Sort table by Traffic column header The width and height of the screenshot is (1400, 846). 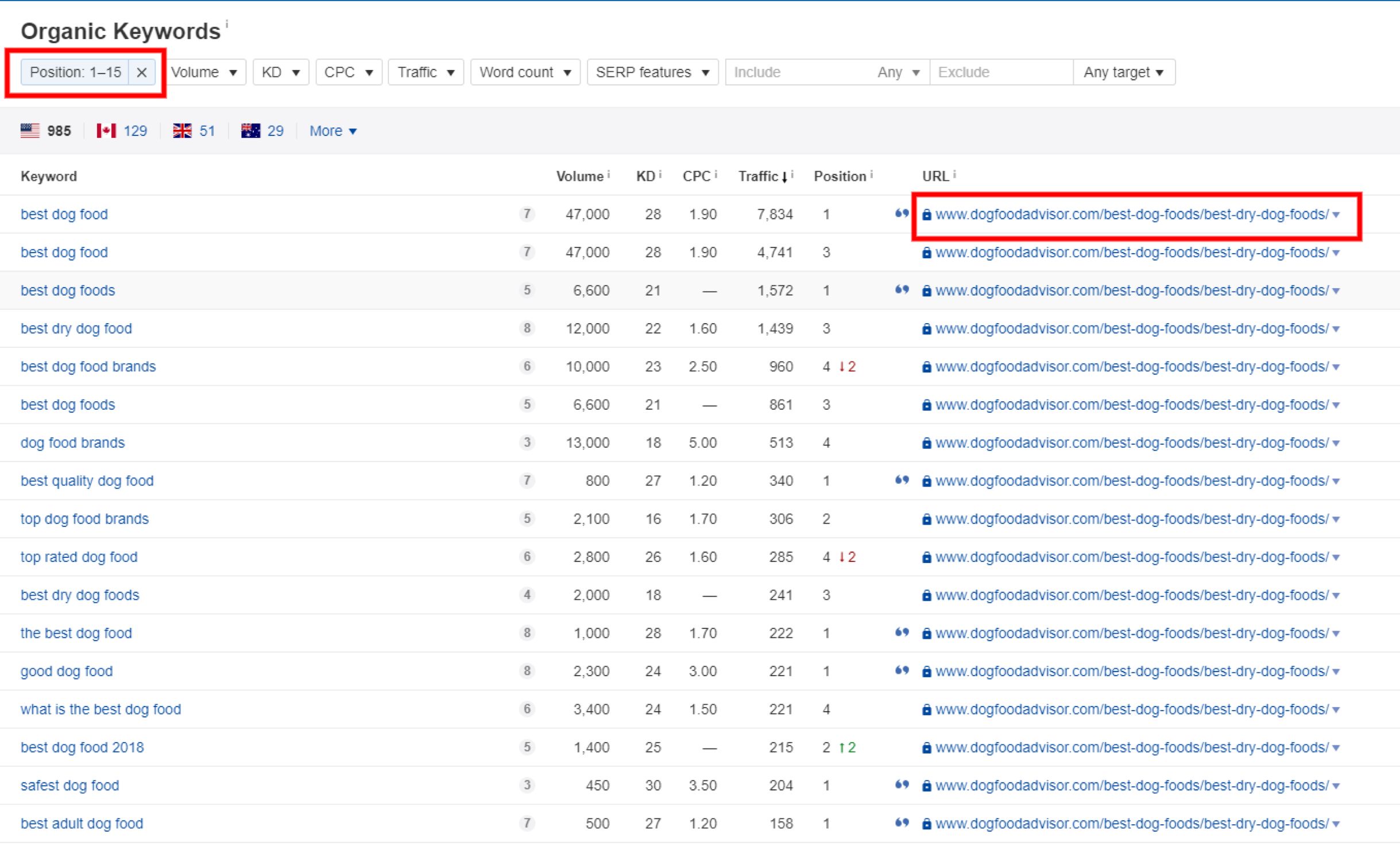tap(758, 176)
